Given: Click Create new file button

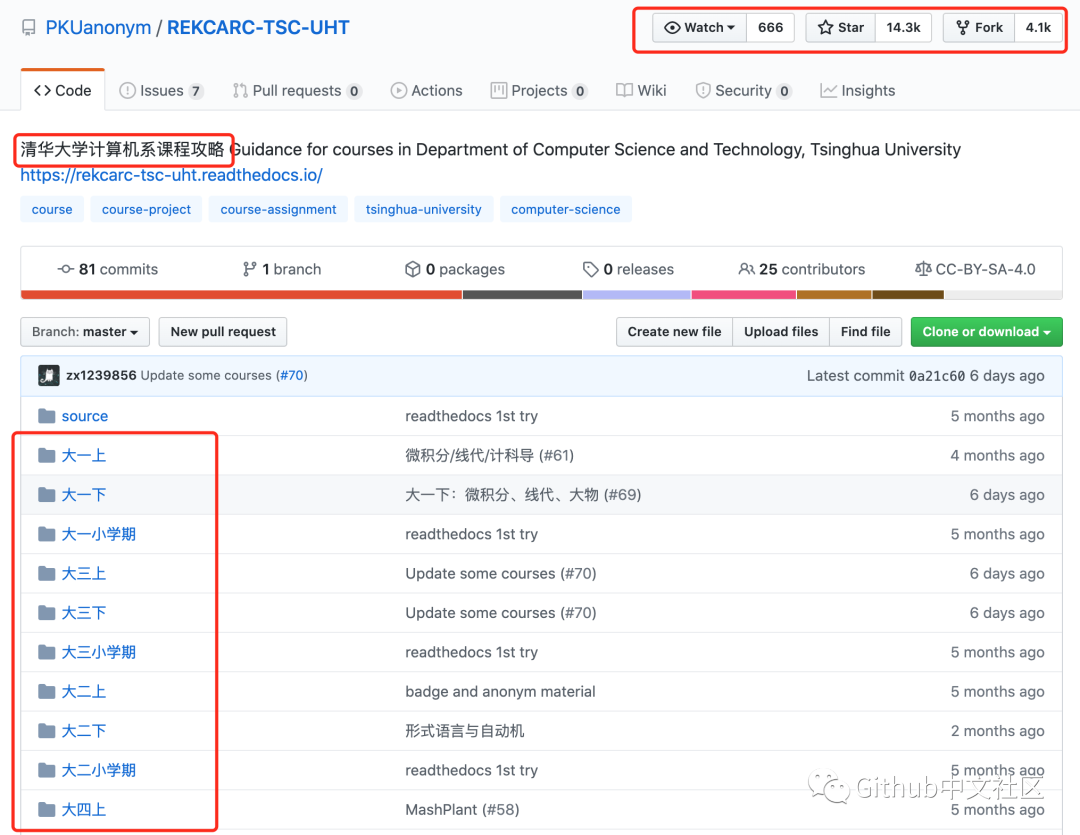Looking at the screenshot, I should [x=674, y=332].
